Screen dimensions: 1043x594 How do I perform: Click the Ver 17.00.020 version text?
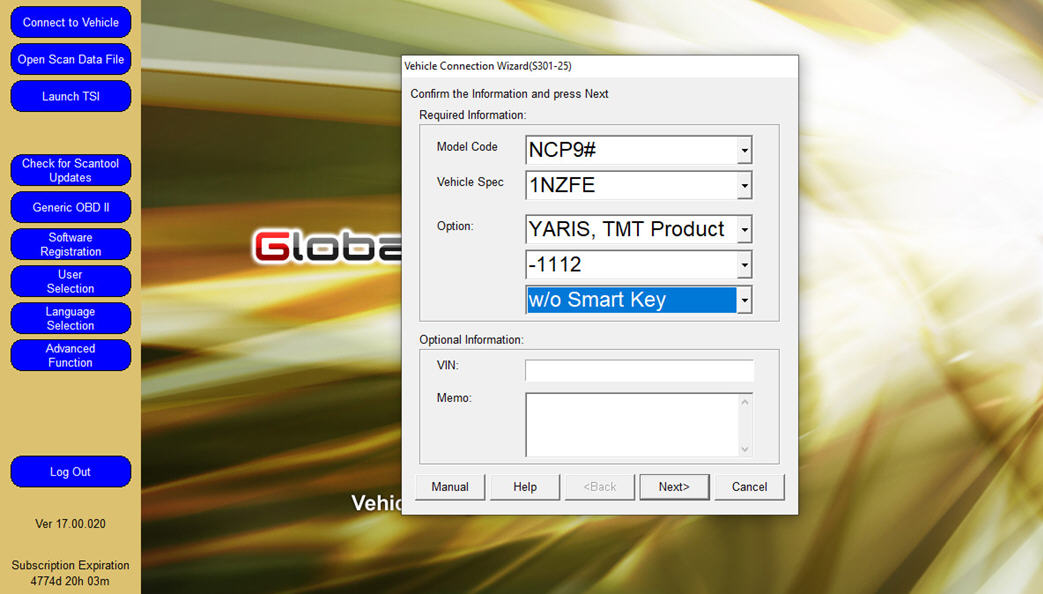tap(71, 524)
